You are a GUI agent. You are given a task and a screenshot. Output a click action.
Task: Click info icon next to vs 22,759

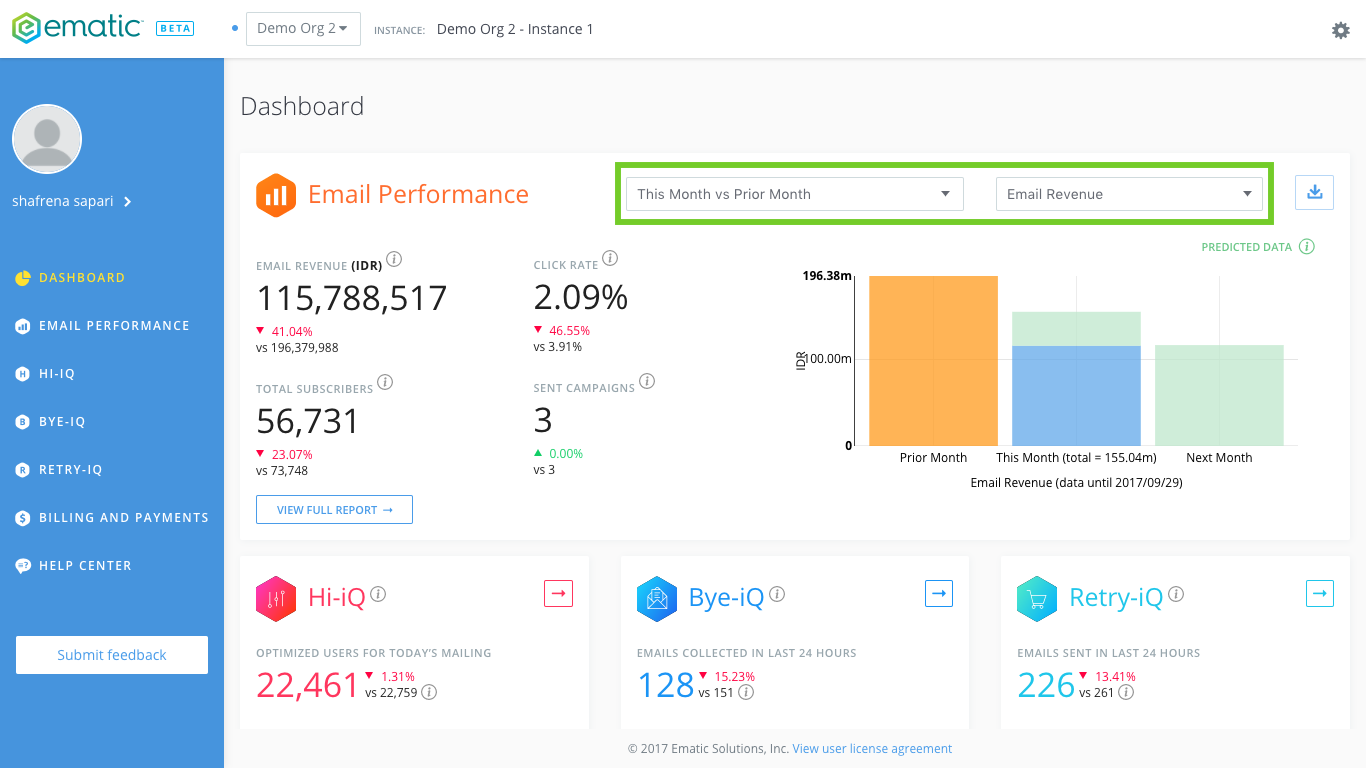coord(429,692)
